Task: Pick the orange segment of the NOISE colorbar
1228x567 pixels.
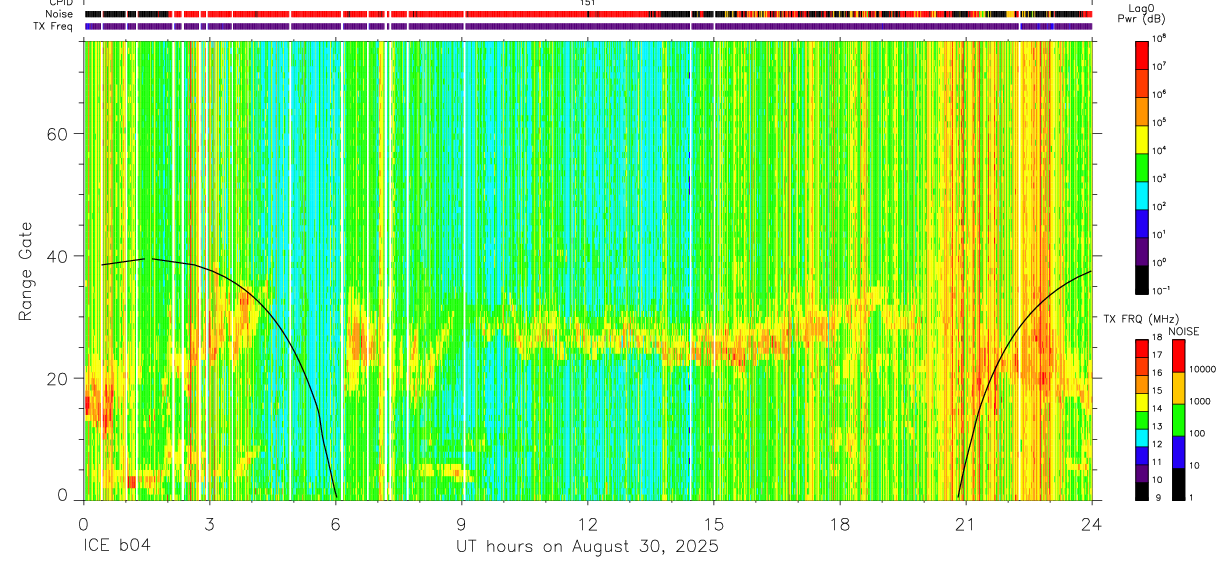Action: [x=1179, y=388]
